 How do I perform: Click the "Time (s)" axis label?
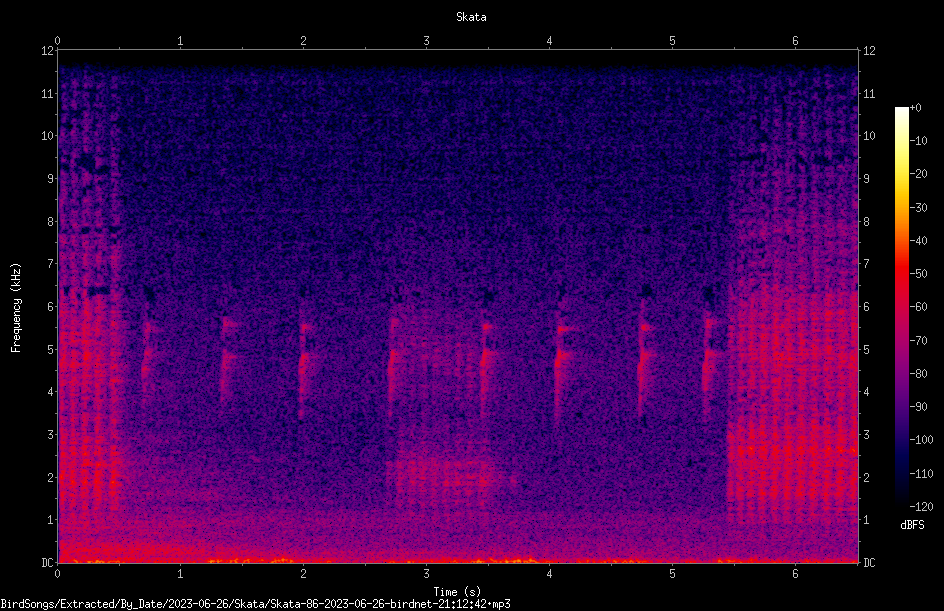tap(457, 592)
